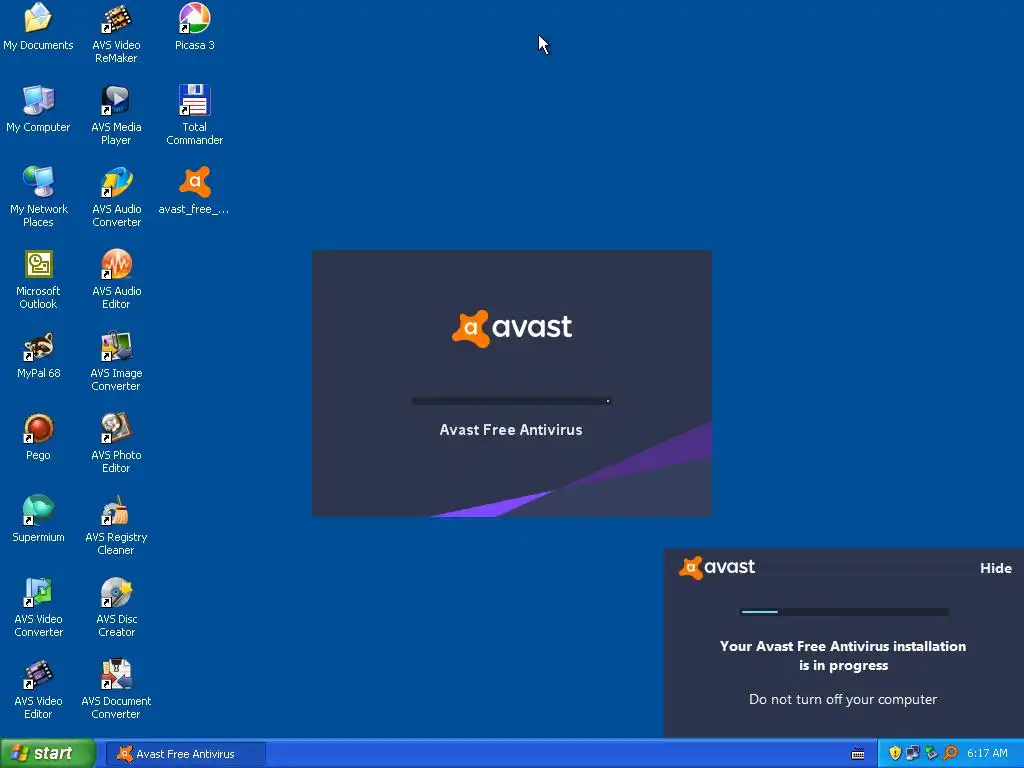Select the Supermium browser shortcut
1024x768 pixels.
(x=38, y=519)
